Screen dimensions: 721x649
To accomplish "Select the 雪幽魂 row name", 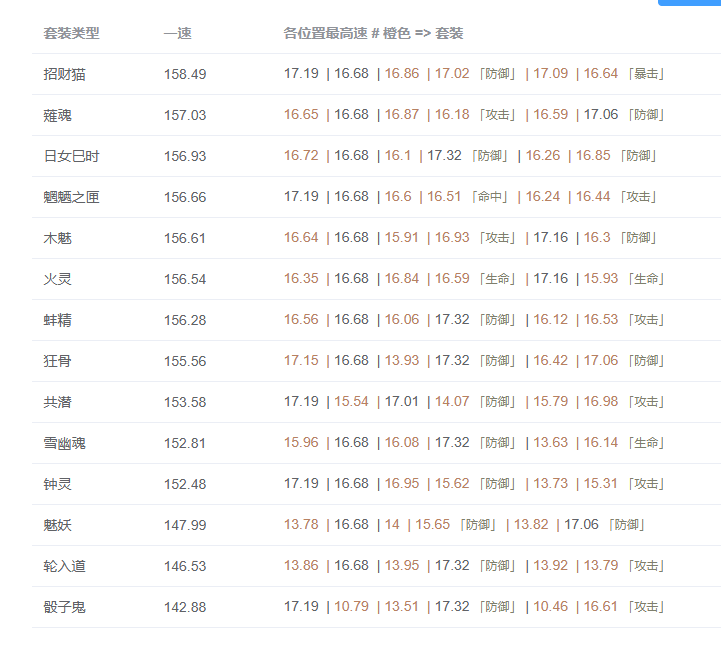I will (x=64, y=443).
